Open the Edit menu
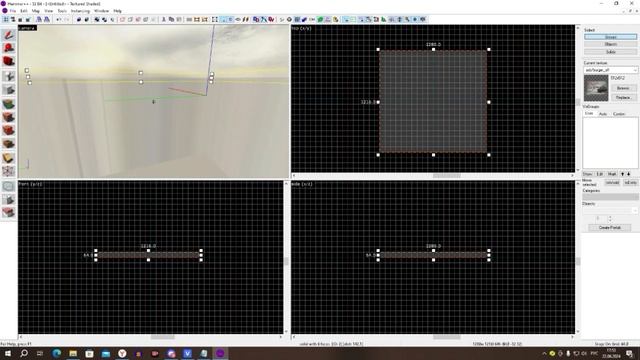This screenshot has height=360, width=640. (24, 11)
